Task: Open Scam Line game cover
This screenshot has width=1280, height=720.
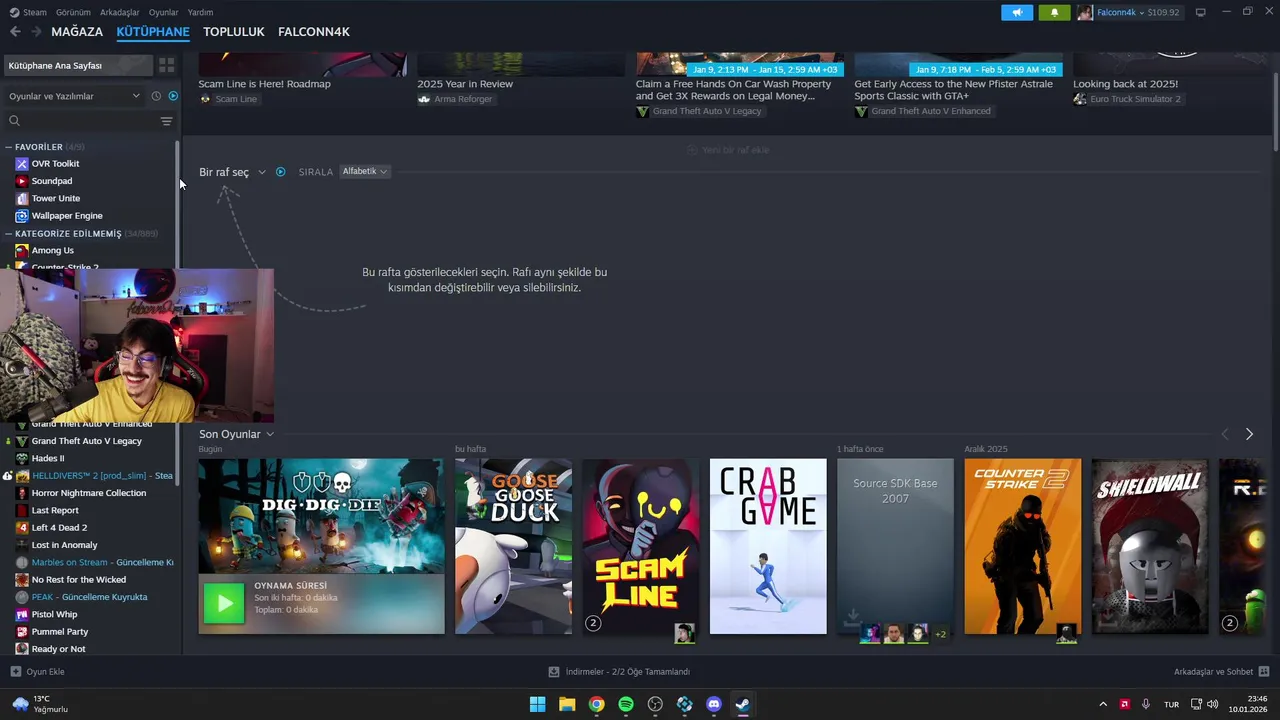Action: click(x=641, y=546)
